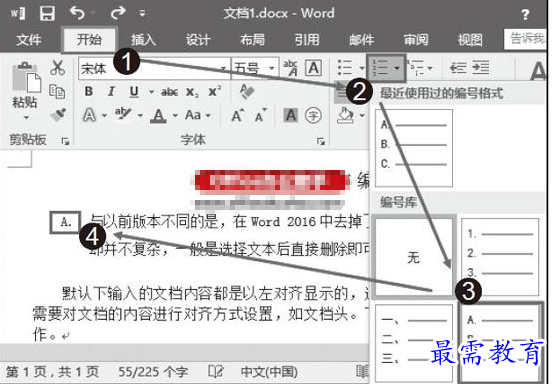Click the Save icon in quick access toolbar
This screenshot has width=552, height=384.
coord(47,13)
